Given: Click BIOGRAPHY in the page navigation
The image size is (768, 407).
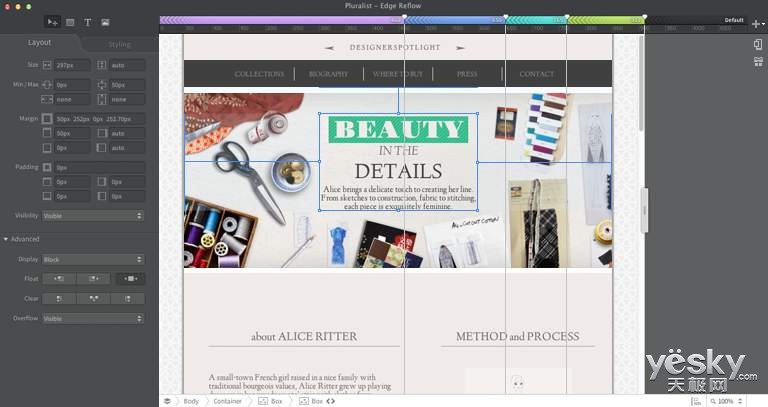Looking at the screenshot, I should 329,74.
